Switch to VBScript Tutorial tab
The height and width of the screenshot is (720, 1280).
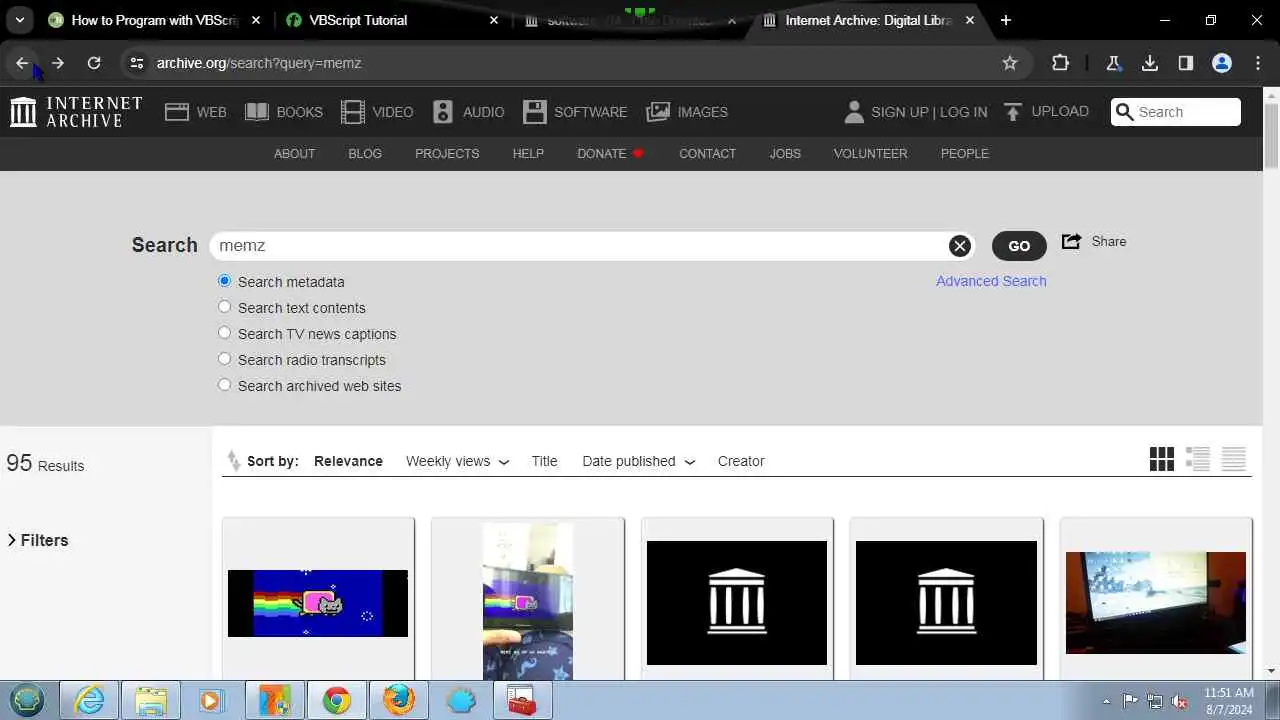392,20
